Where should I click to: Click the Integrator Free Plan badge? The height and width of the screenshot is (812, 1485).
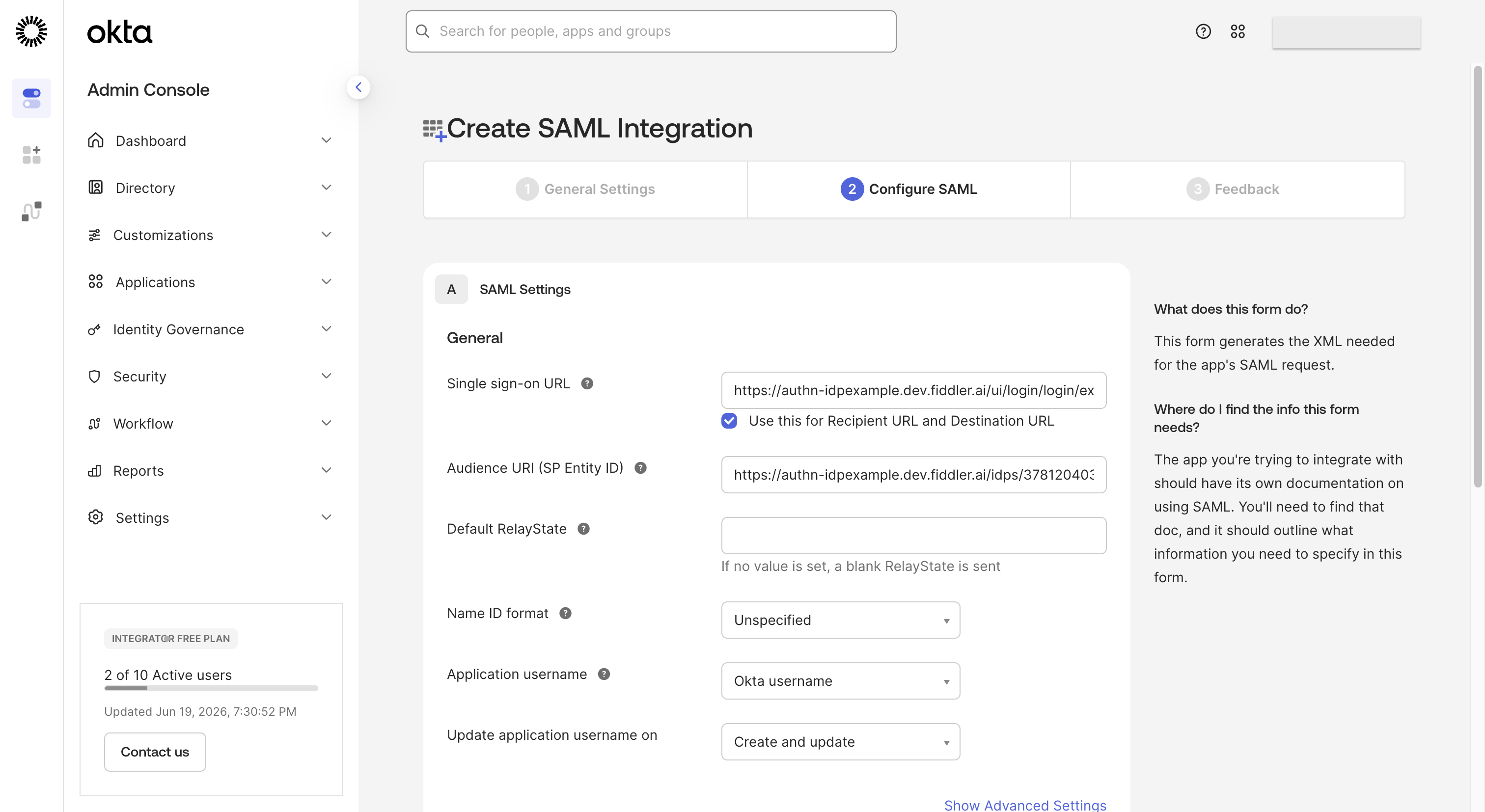coord(170,639)
